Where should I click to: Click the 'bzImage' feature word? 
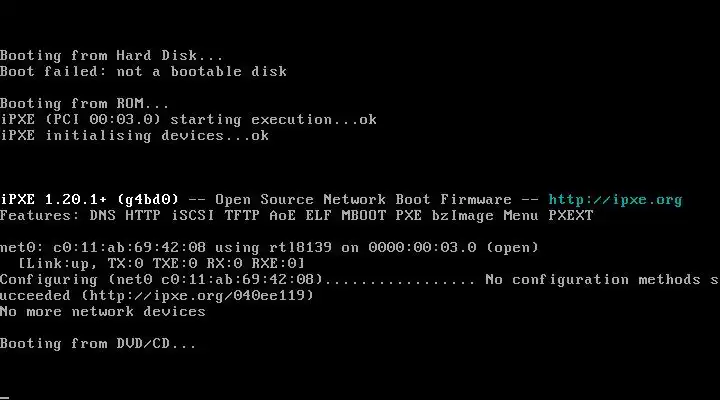click(x=462, y=216)
